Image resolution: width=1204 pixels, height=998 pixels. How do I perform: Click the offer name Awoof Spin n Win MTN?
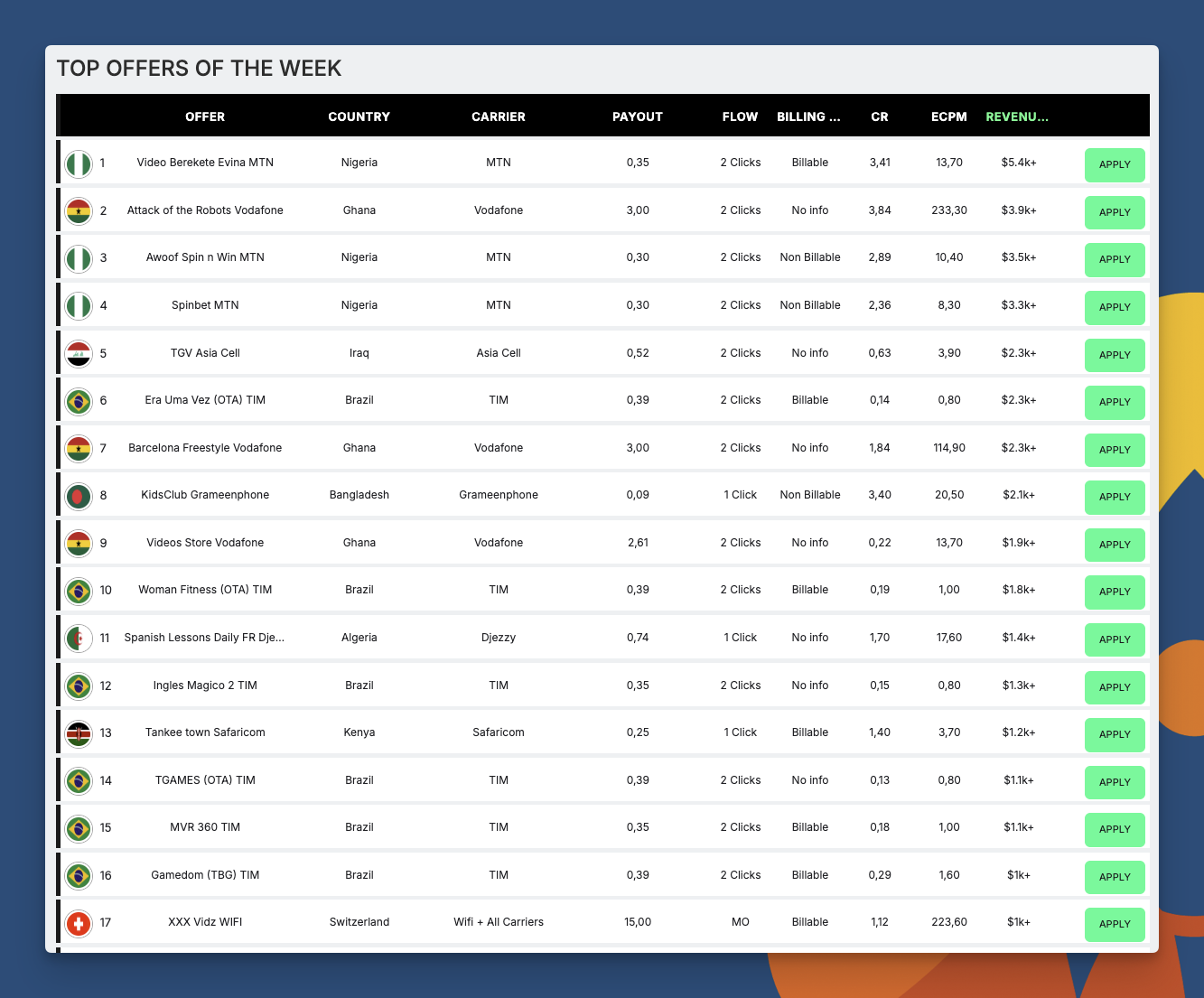point(205,257)
